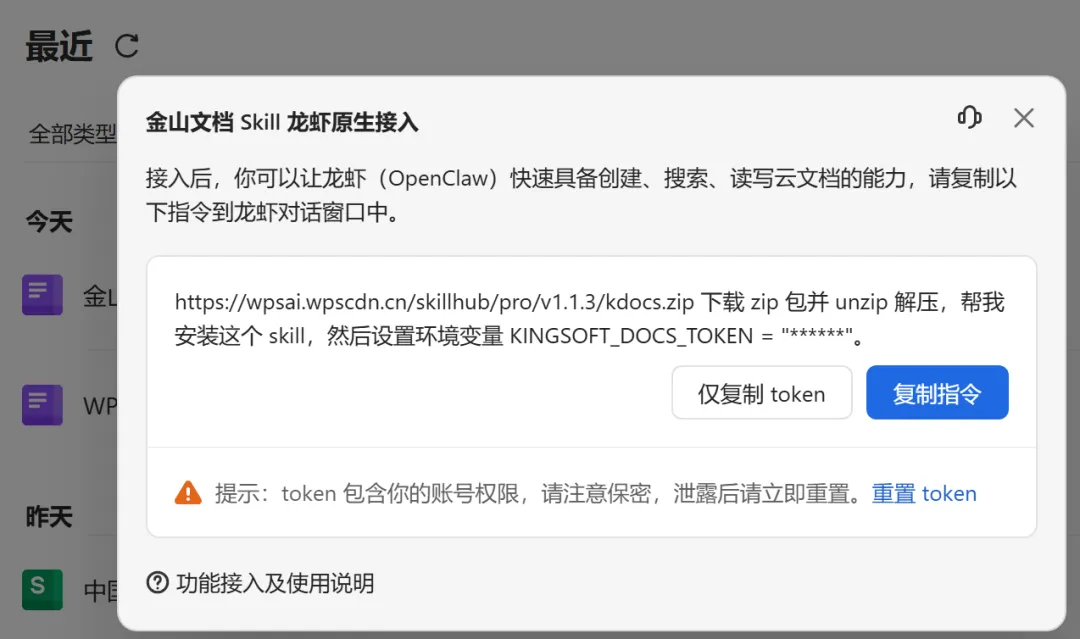Click the 最近 heading
Screen dimensions: 1080x639
click(59, 47)
